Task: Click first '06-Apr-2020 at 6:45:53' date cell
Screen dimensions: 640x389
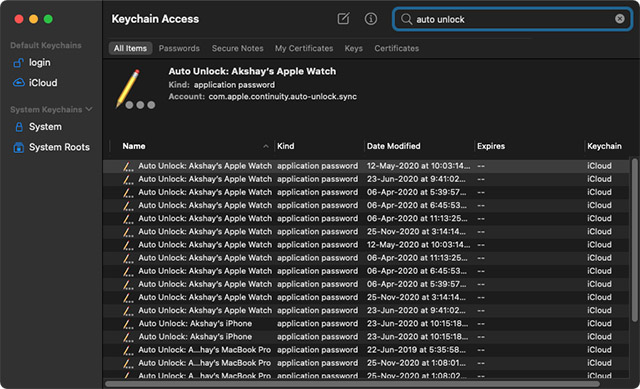Action: tap(416, 205)
